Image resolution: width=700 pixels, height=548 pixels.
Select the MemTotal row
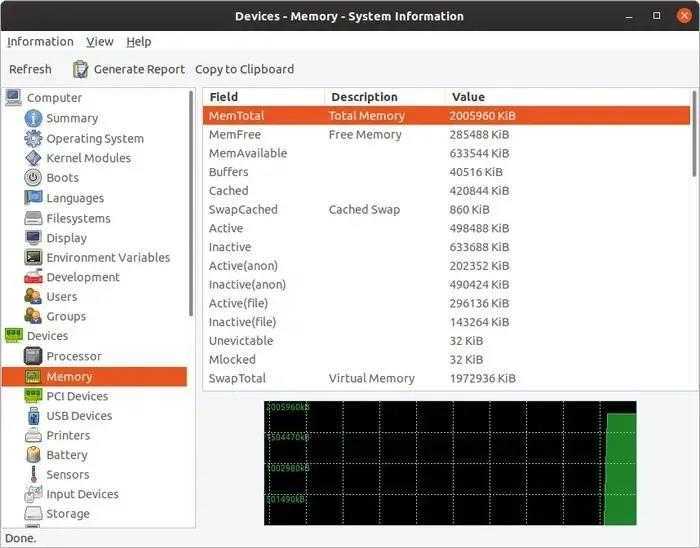pyautogui.click(x=446, y=116)
